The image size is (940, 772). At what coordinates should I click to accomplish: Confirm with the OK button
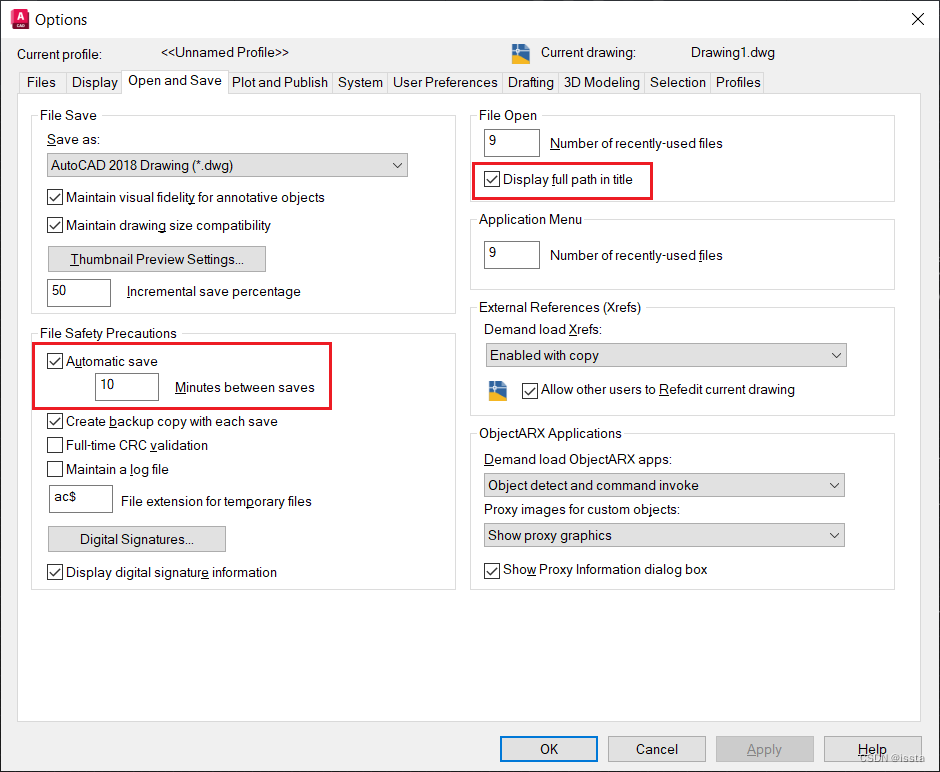point(549,749)
